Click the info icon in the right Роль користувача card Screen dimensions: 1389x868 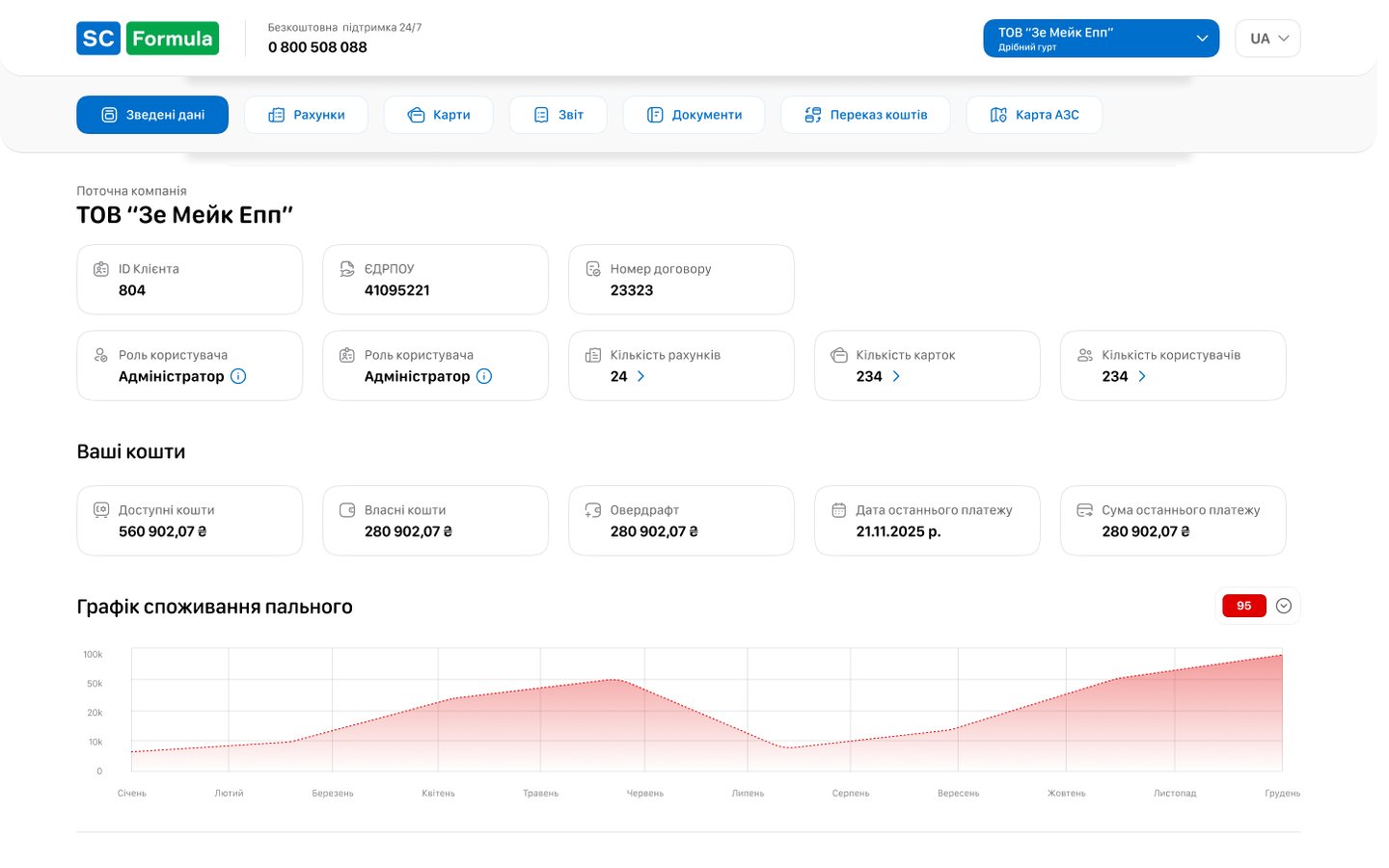[484, 376]
